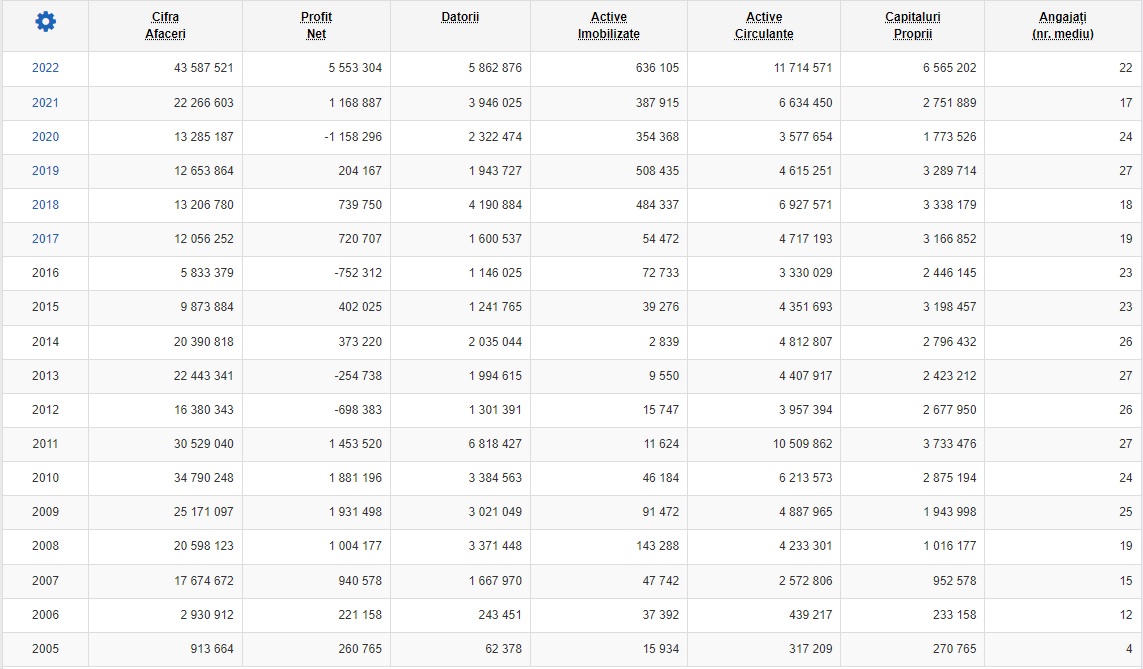Screen dimensions: 1143x669
Task: Open the 2019 year link
Action: 45,171
